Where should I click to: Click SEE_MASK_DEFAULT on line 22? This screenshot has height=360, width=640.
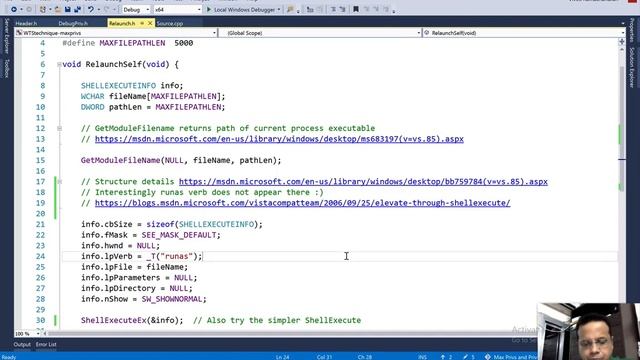[x=179, y=235]
